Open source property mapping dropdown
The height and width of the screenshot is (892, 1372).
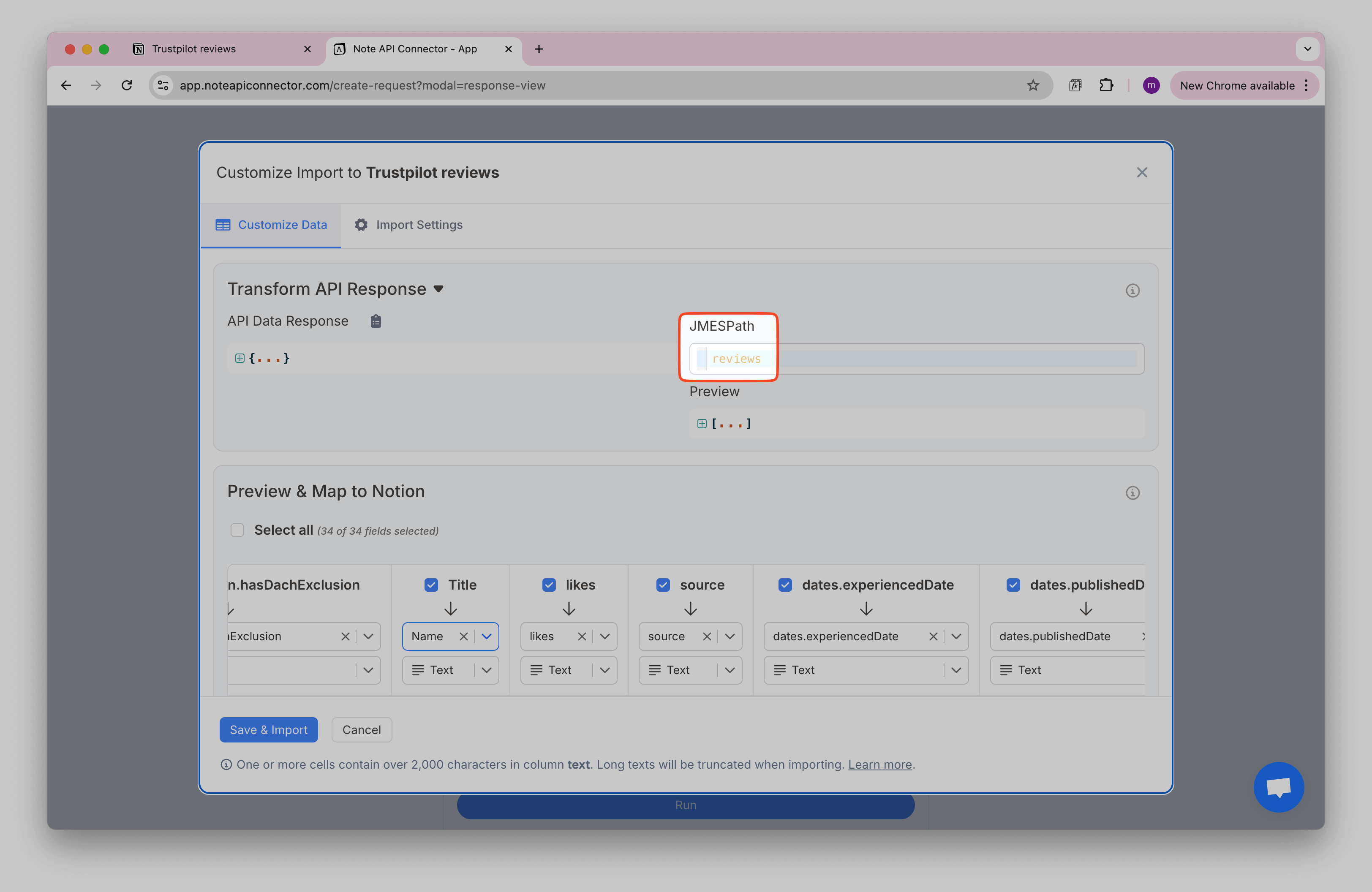[730, 636]
